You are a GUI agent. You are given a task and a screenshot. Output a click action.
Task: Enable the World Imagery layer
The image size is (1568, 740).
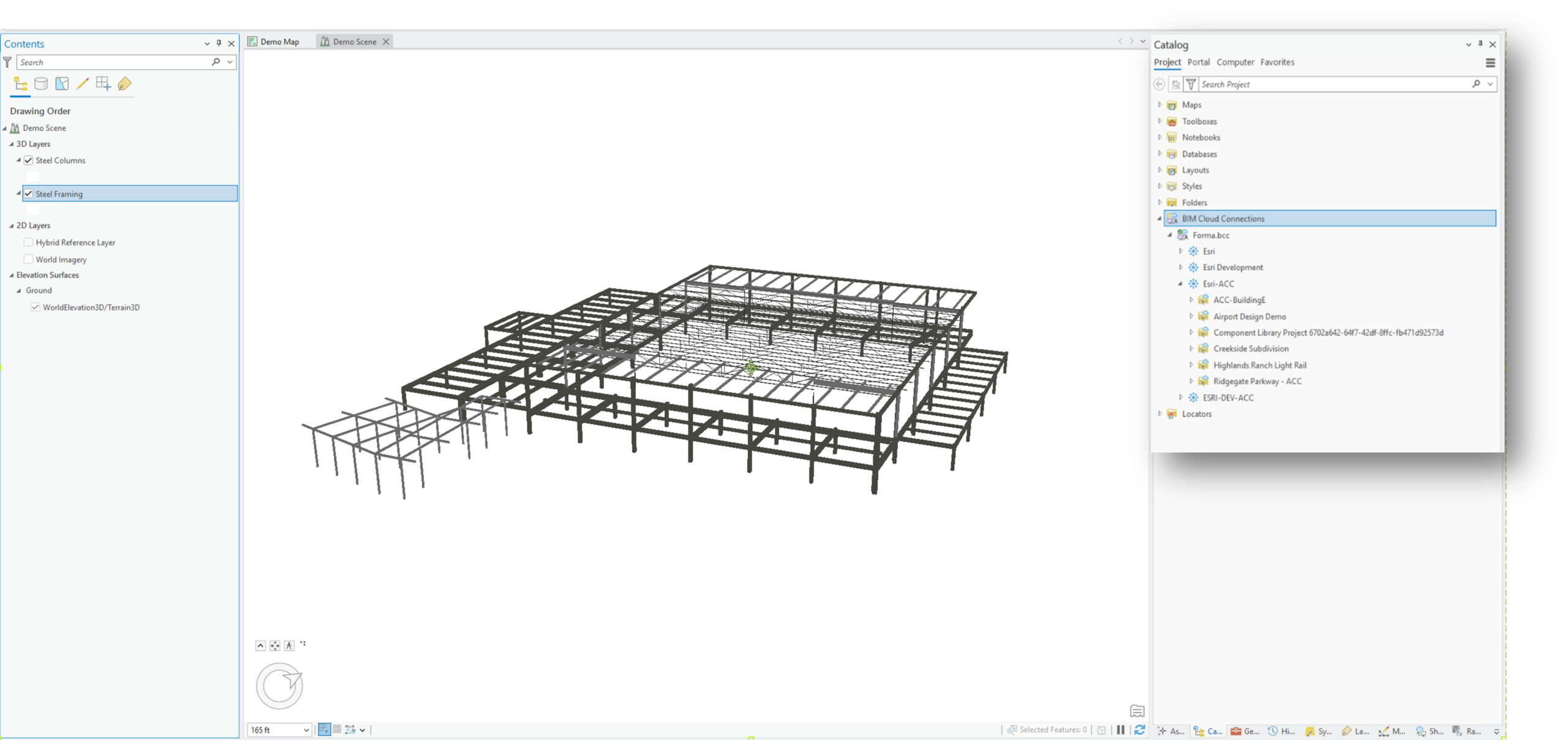pyautogui.click(x=28, y=259)
